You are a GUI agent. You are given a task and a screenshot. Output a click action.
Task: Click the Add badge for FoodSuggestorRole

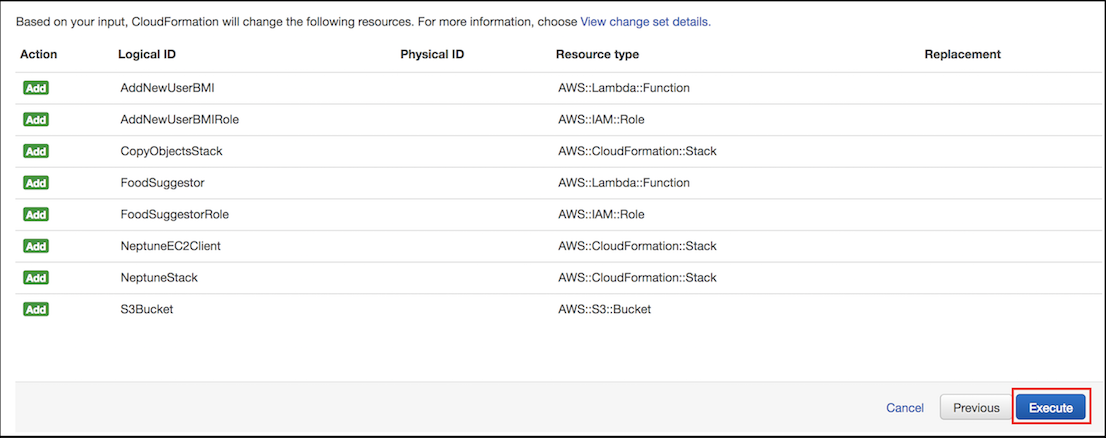pos(36,214)
